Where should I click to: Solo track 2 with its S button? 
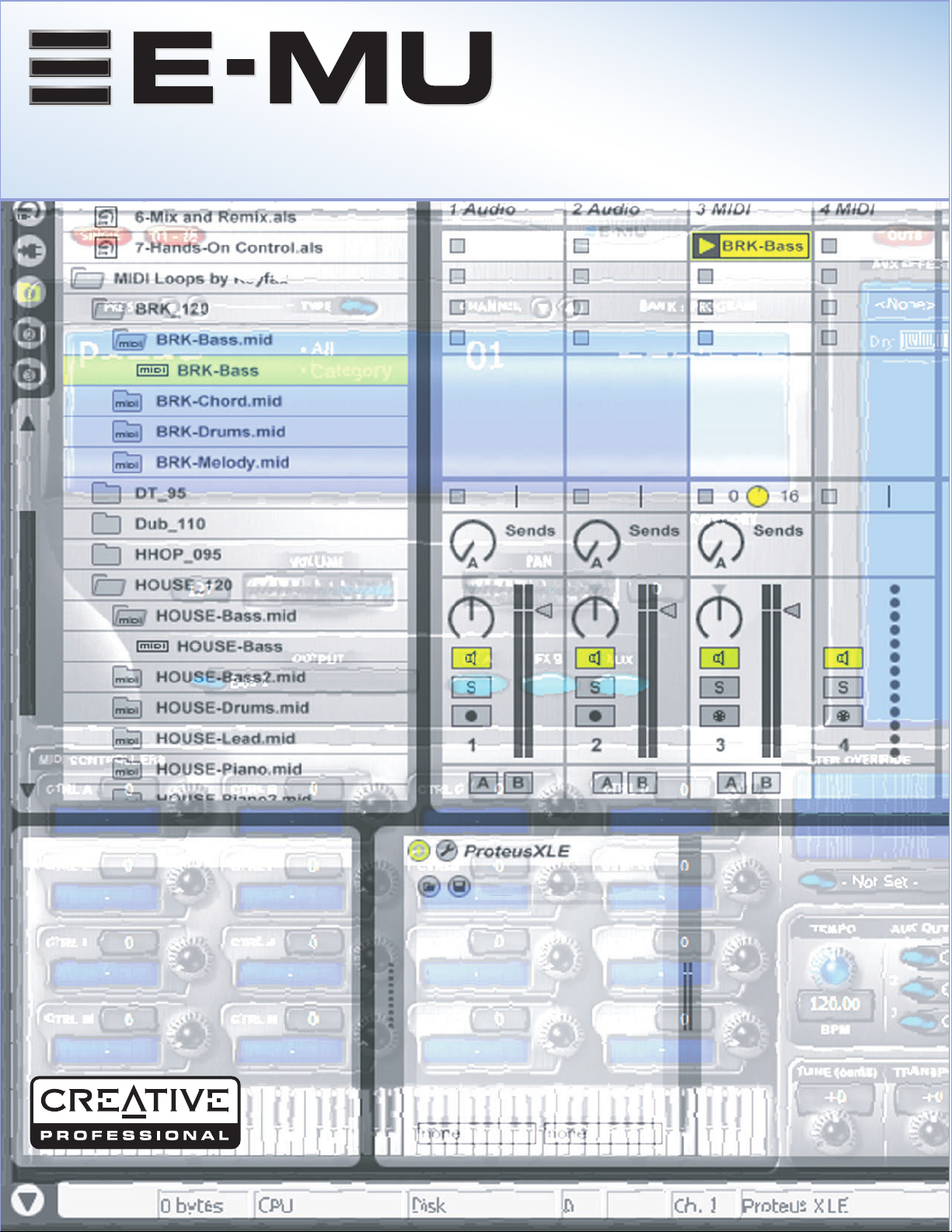tap(595, 687)
